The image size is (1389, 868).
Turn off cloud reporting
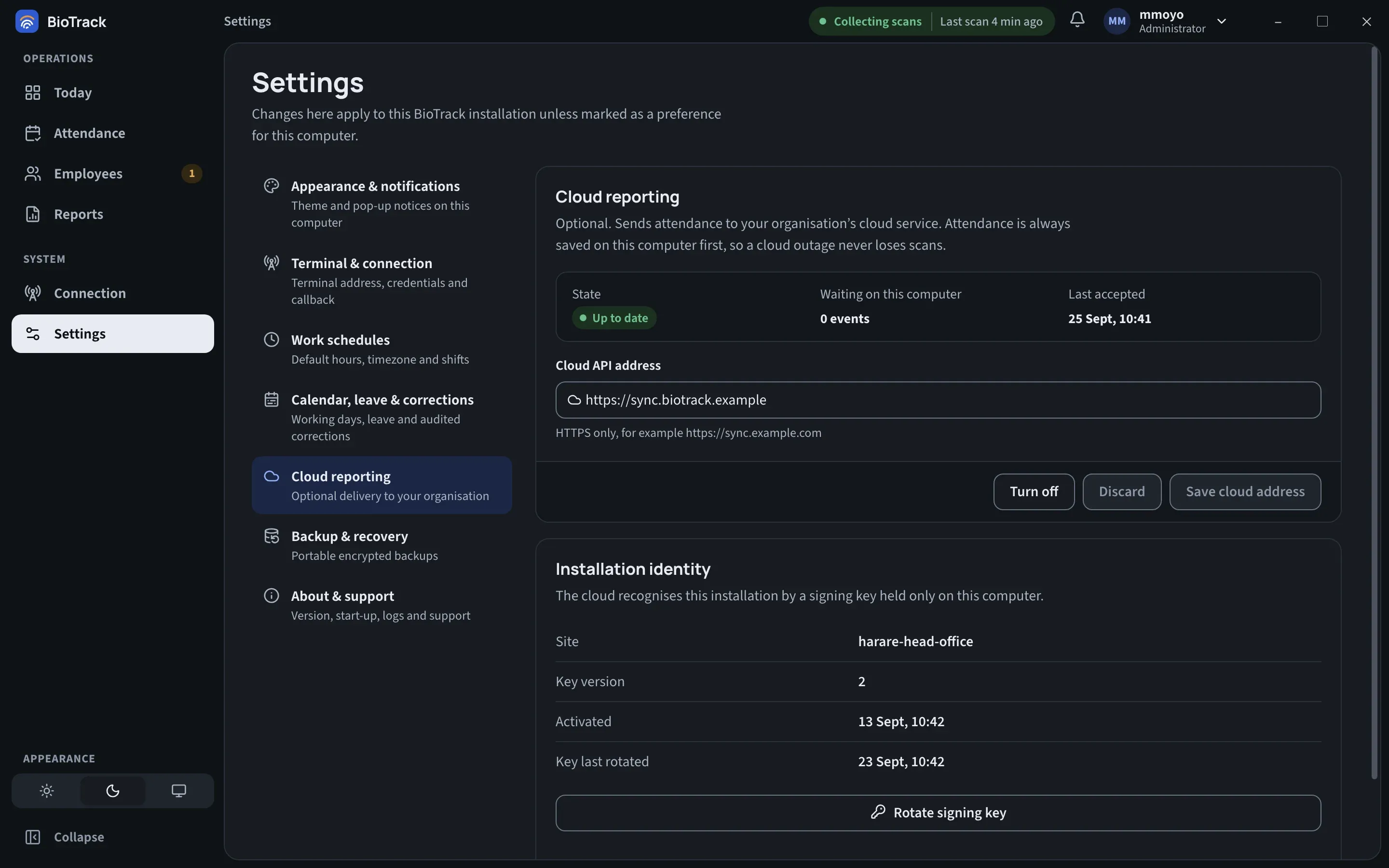[1034, 492]
